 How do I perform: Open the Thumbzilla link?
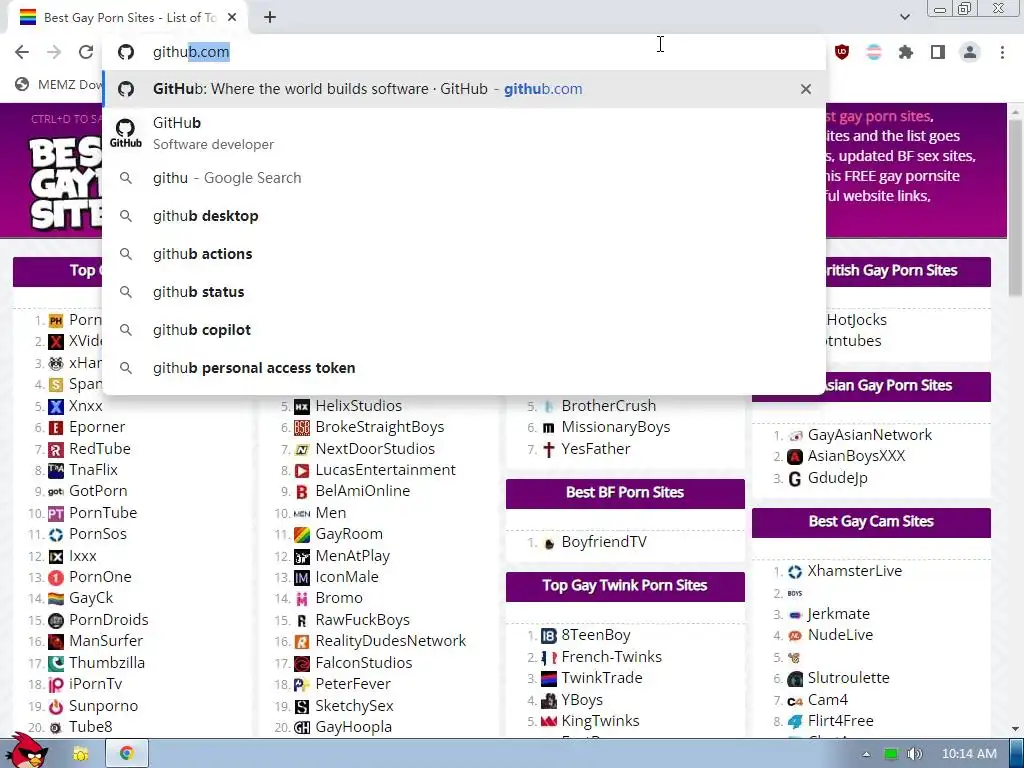coord(107,663)
